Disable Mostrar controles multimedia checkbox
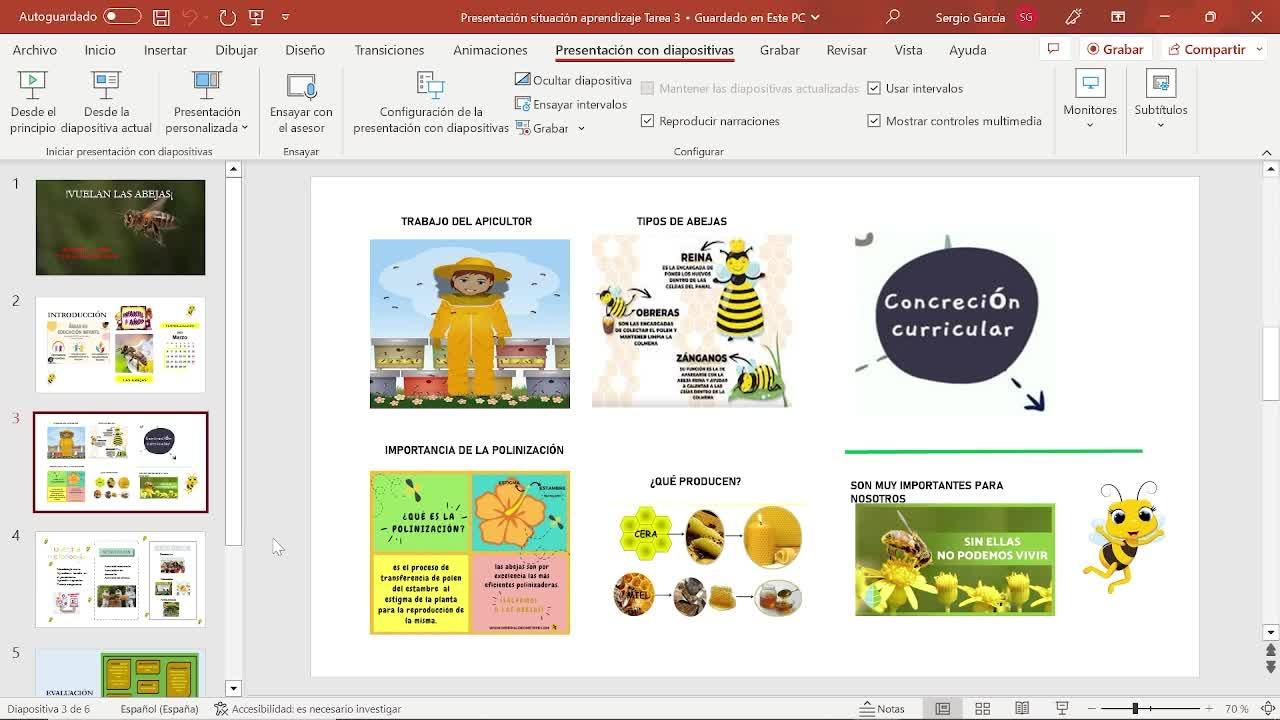The height and width of the screenshot is (720, 1280). pos(874,121)
